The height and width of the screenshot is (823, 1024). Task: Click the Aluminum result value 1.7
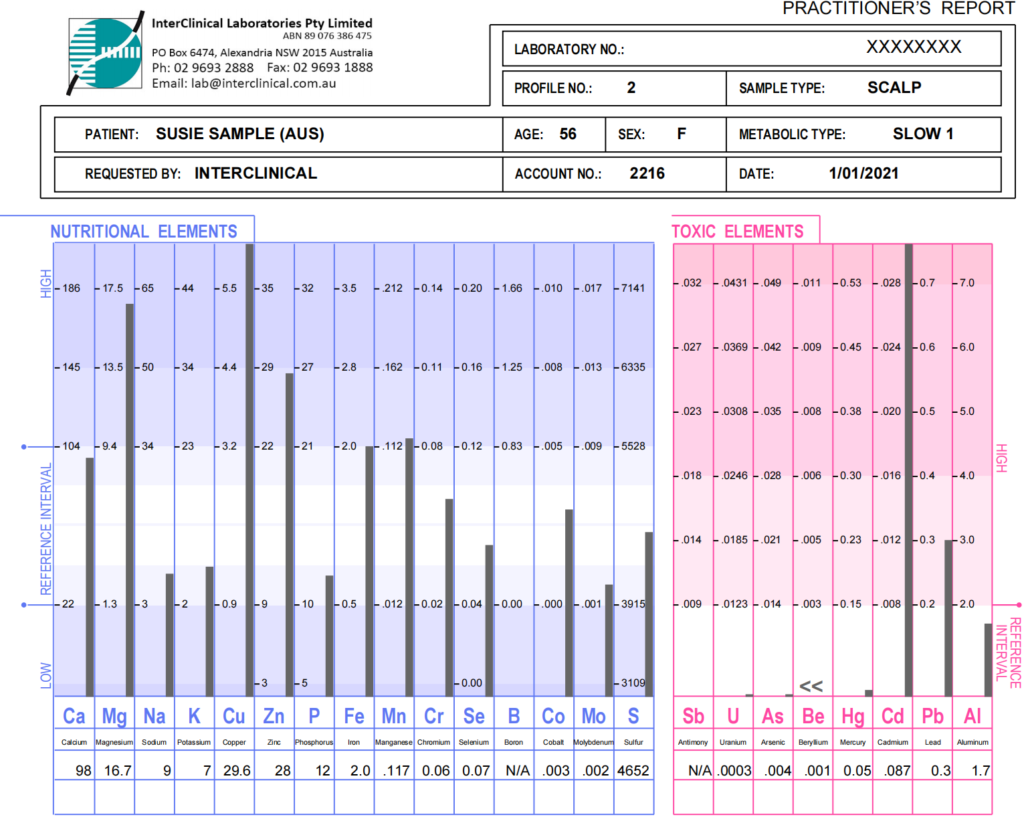pos(980,771)
